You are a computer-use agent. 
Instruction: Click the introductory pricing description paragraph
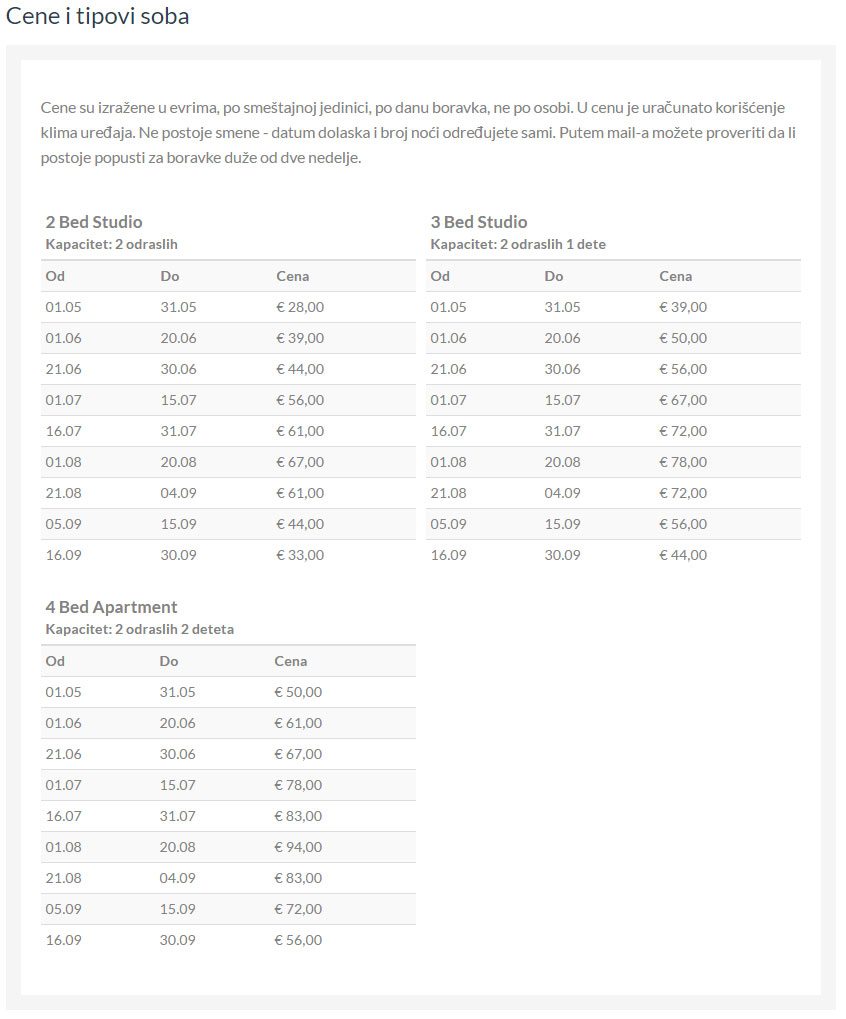418,132
